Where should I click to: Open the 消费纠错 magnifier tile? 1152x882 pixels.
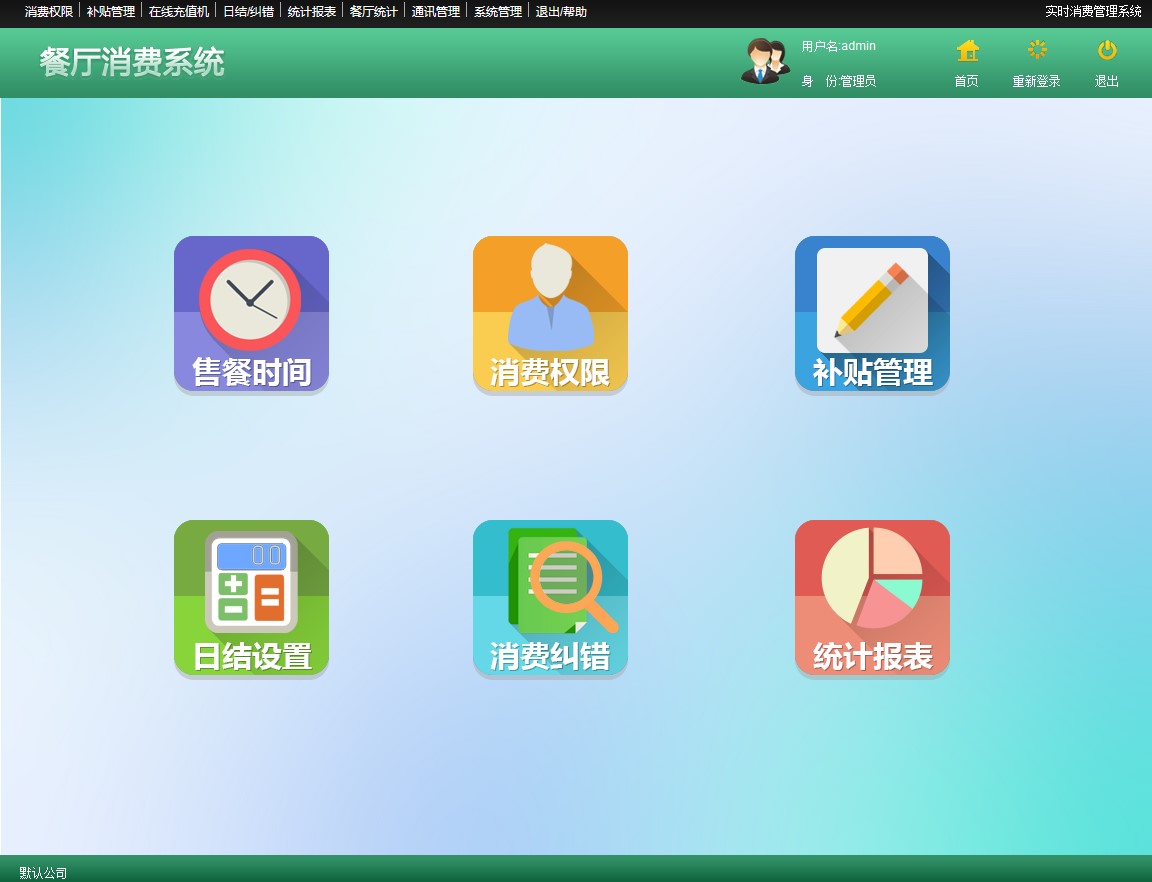coord(550,598)
